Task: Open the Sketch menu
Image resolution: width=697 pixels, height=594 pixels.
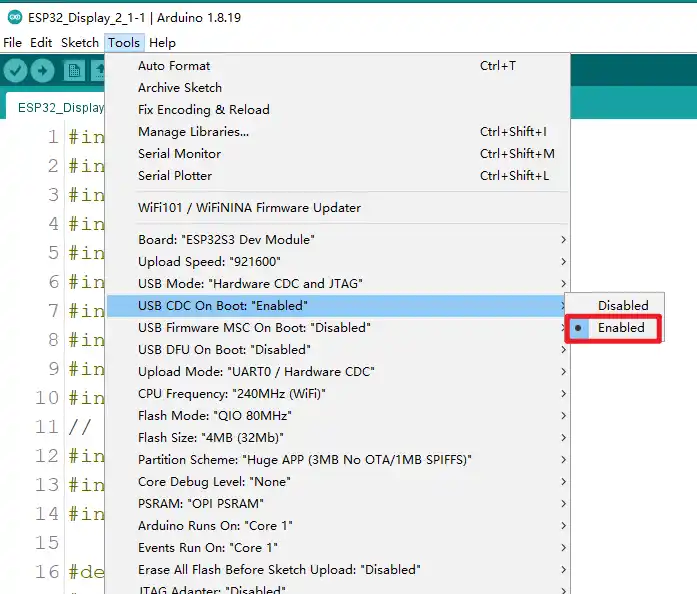Action: (x=80, y=43)
